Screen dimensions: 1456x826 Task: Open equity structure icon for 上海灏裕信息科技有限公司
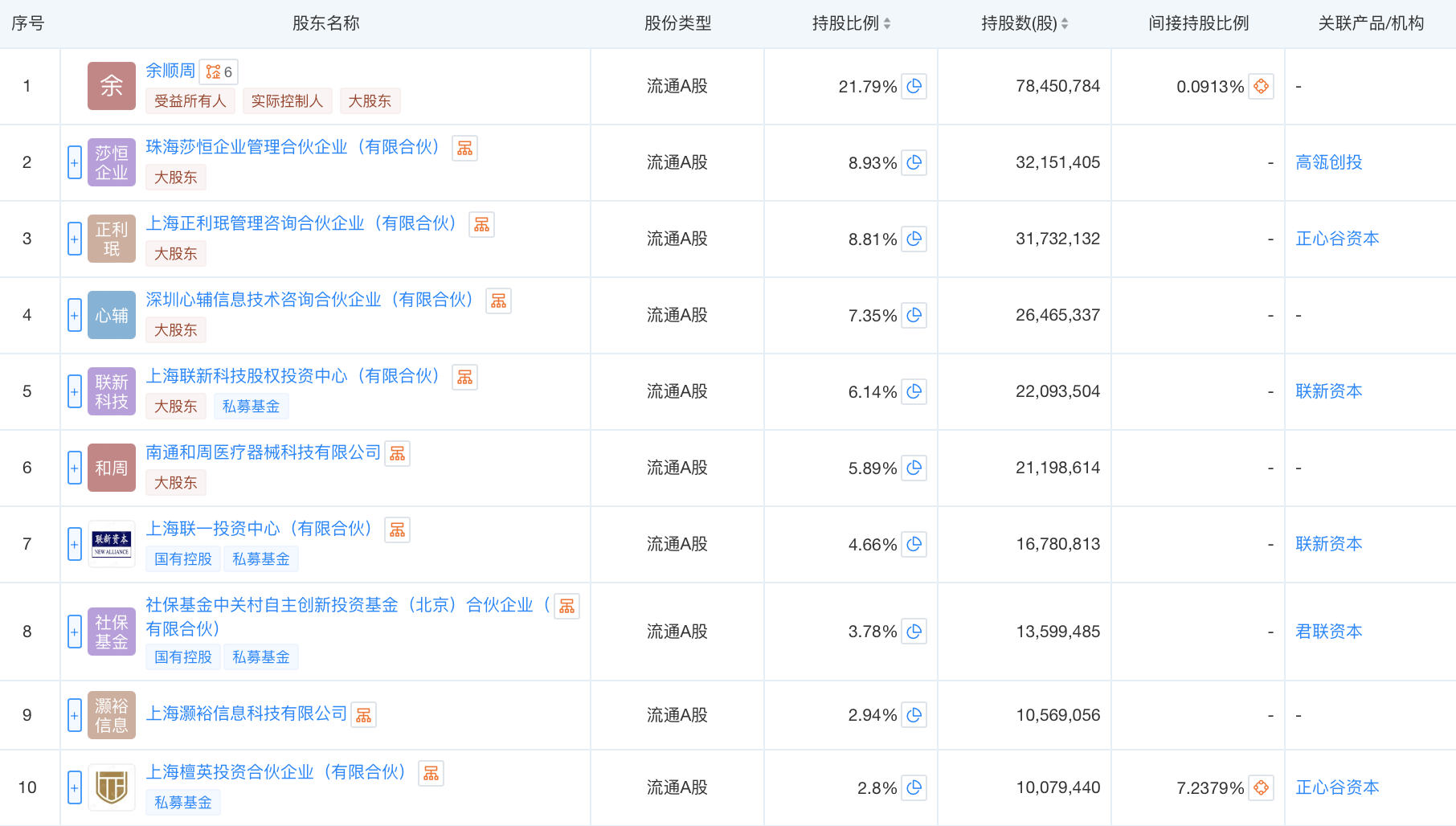click(x=364, y=715)
